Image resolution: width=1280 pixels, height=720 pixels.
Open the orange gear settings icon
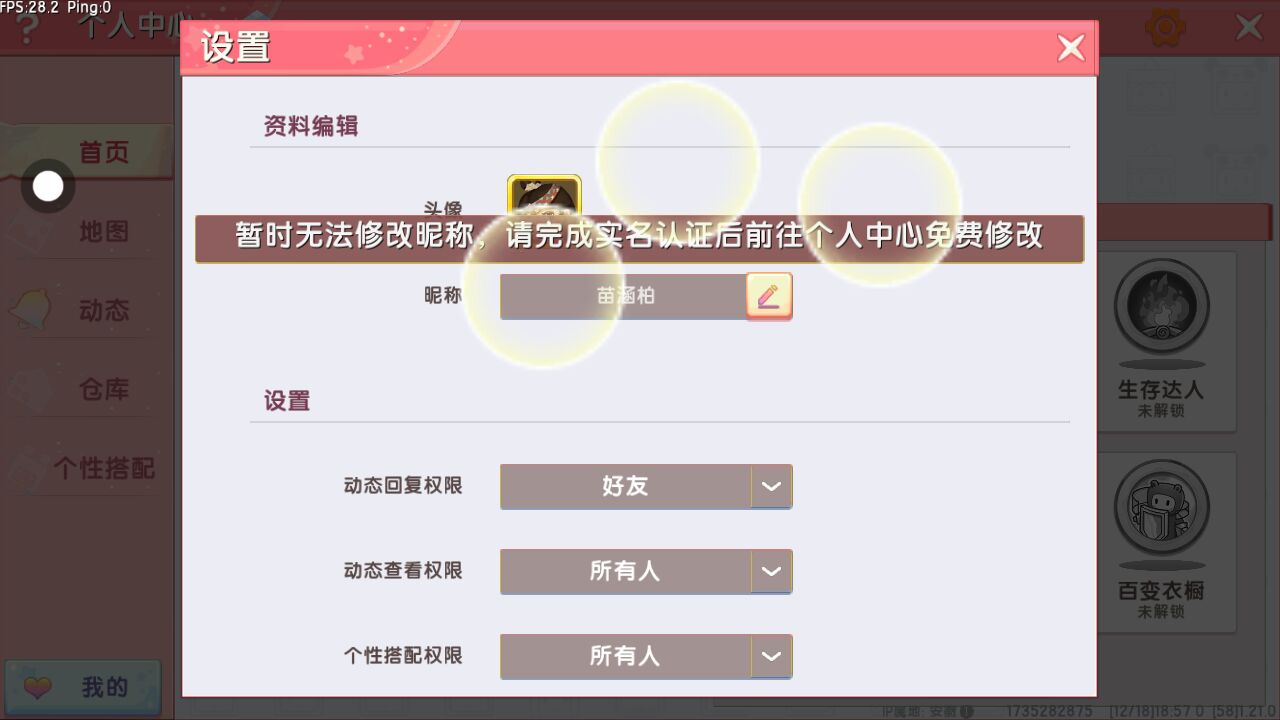click(1165, 26)
